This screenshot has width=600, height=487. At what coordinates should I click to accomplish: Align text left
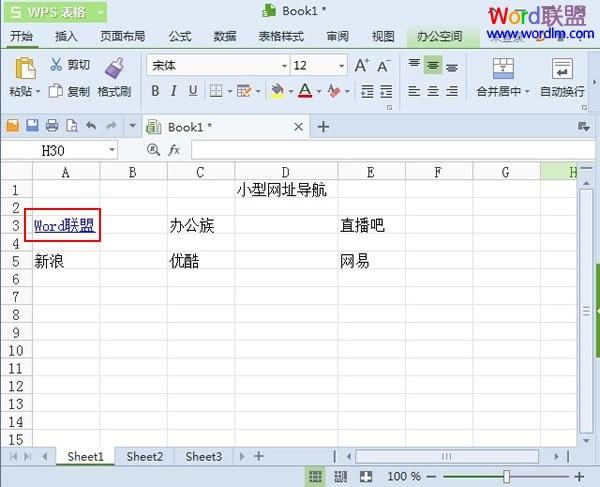click(x=414, y=91)
